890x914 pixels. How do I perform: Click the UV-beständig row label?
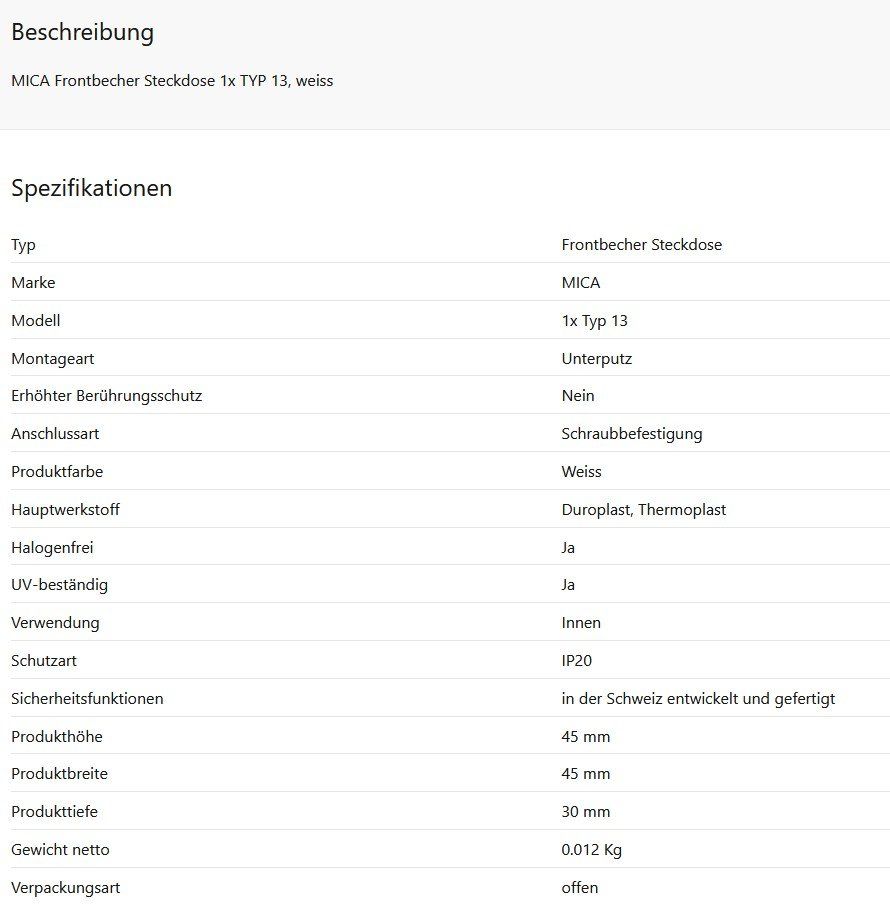(x=59, y=585)
